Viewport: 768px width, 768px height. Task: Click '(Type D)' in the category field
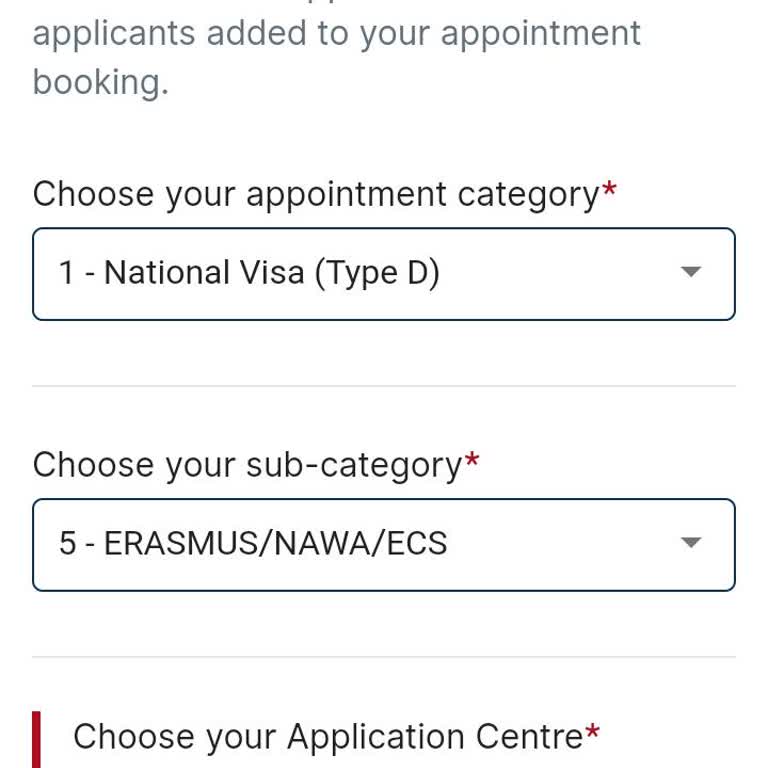[377, 273]
